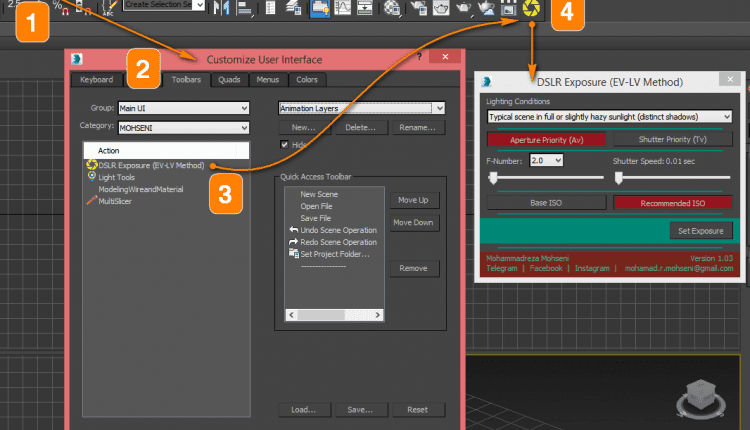This screenshot has height=430, width=750.
Task: Switch to the Keyboard tab
Action: click(x=97, y=80)
